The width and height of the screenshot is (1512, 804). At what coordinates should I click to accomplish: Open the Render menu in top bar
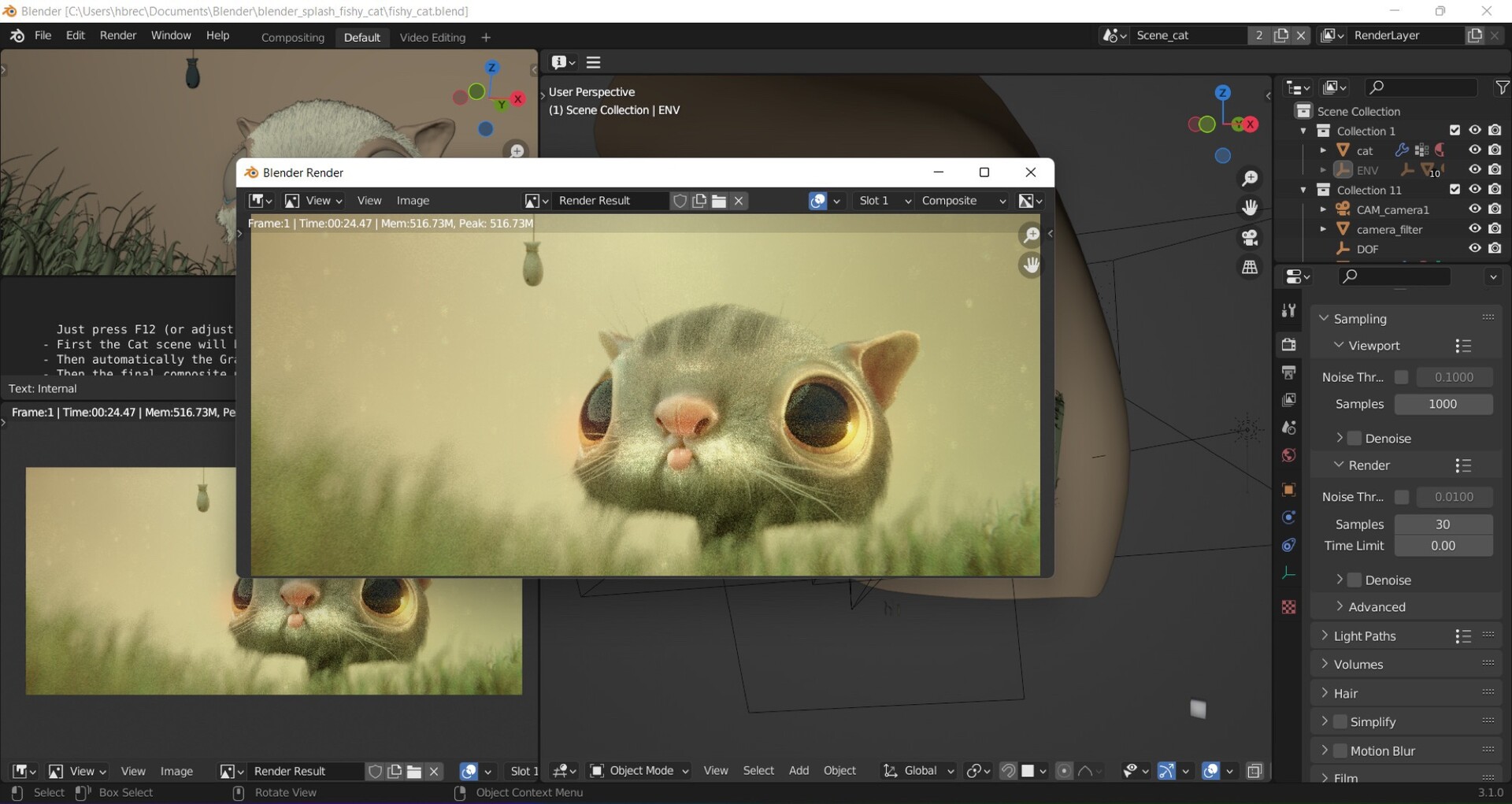click(x=117, y=35)
